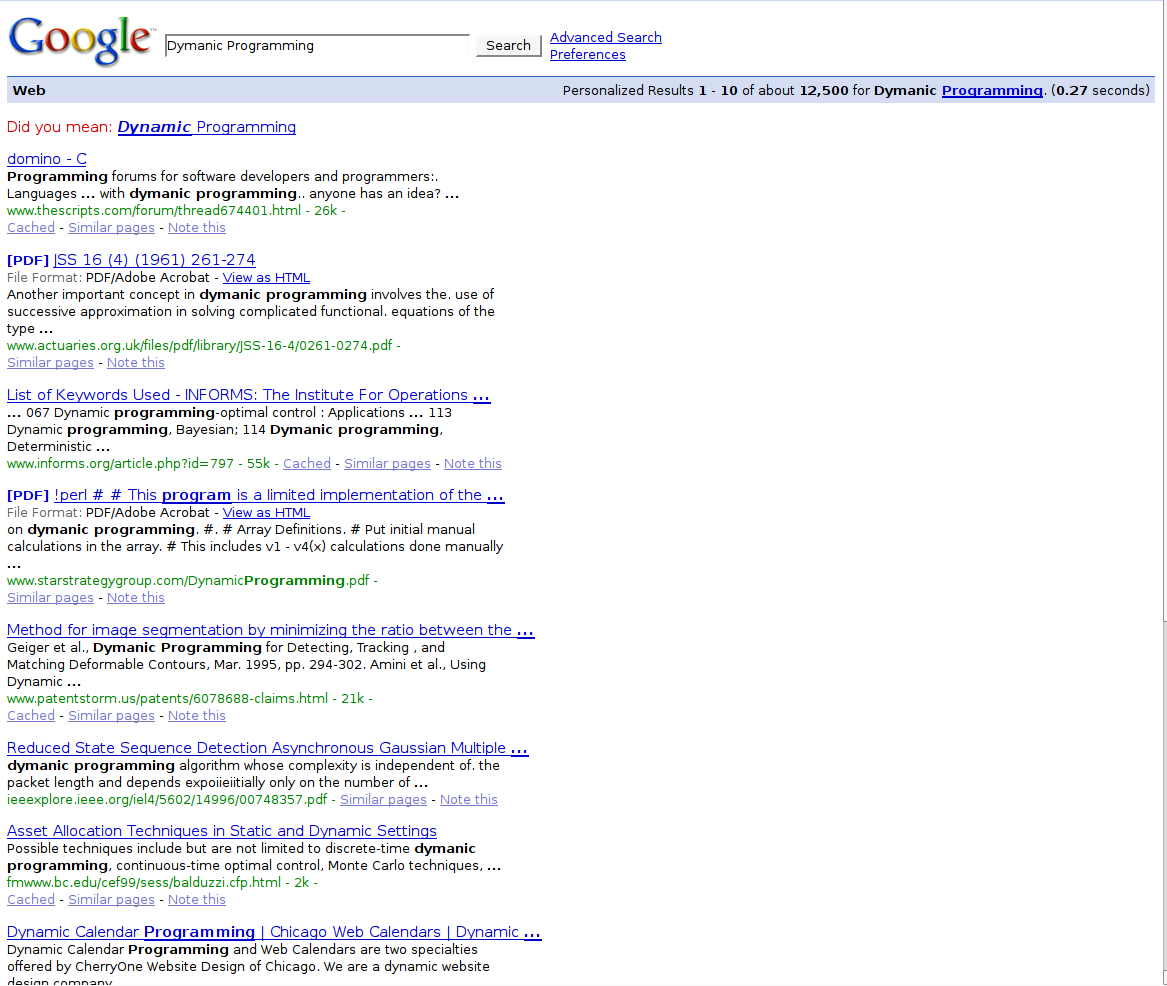Open Cached copy of informs.org result

coord(307,464)
